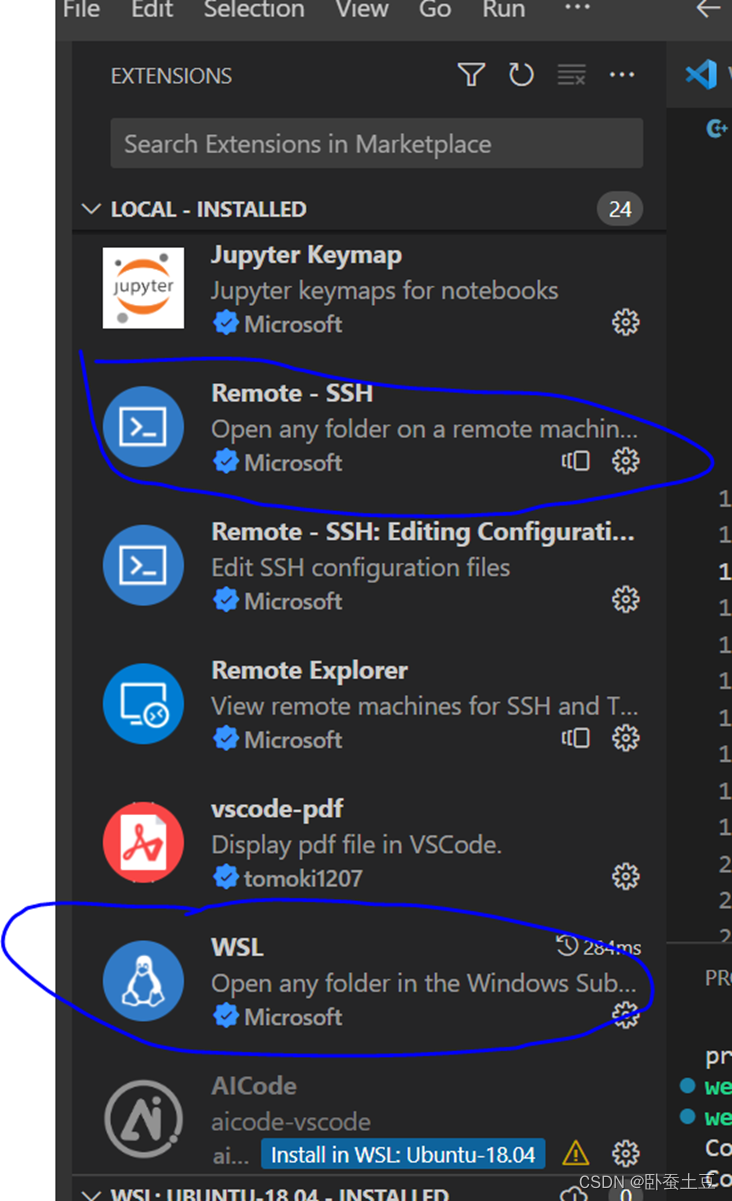Click Microsoft publisher under Jupyter Keymap
732x1201 pixels.
point(293,324)
